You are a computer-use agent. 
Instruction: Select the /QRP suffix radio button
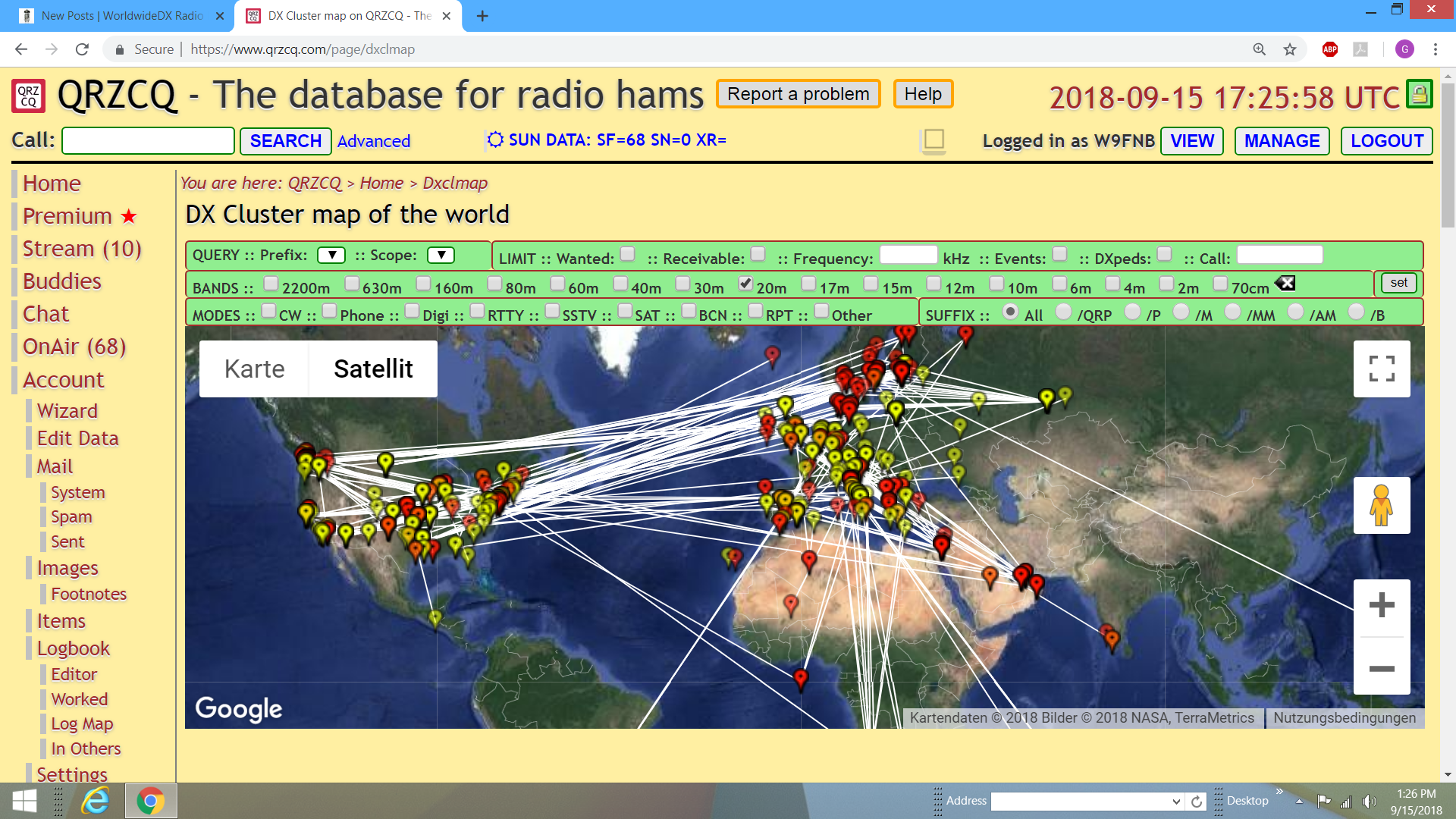[1063, 312]
